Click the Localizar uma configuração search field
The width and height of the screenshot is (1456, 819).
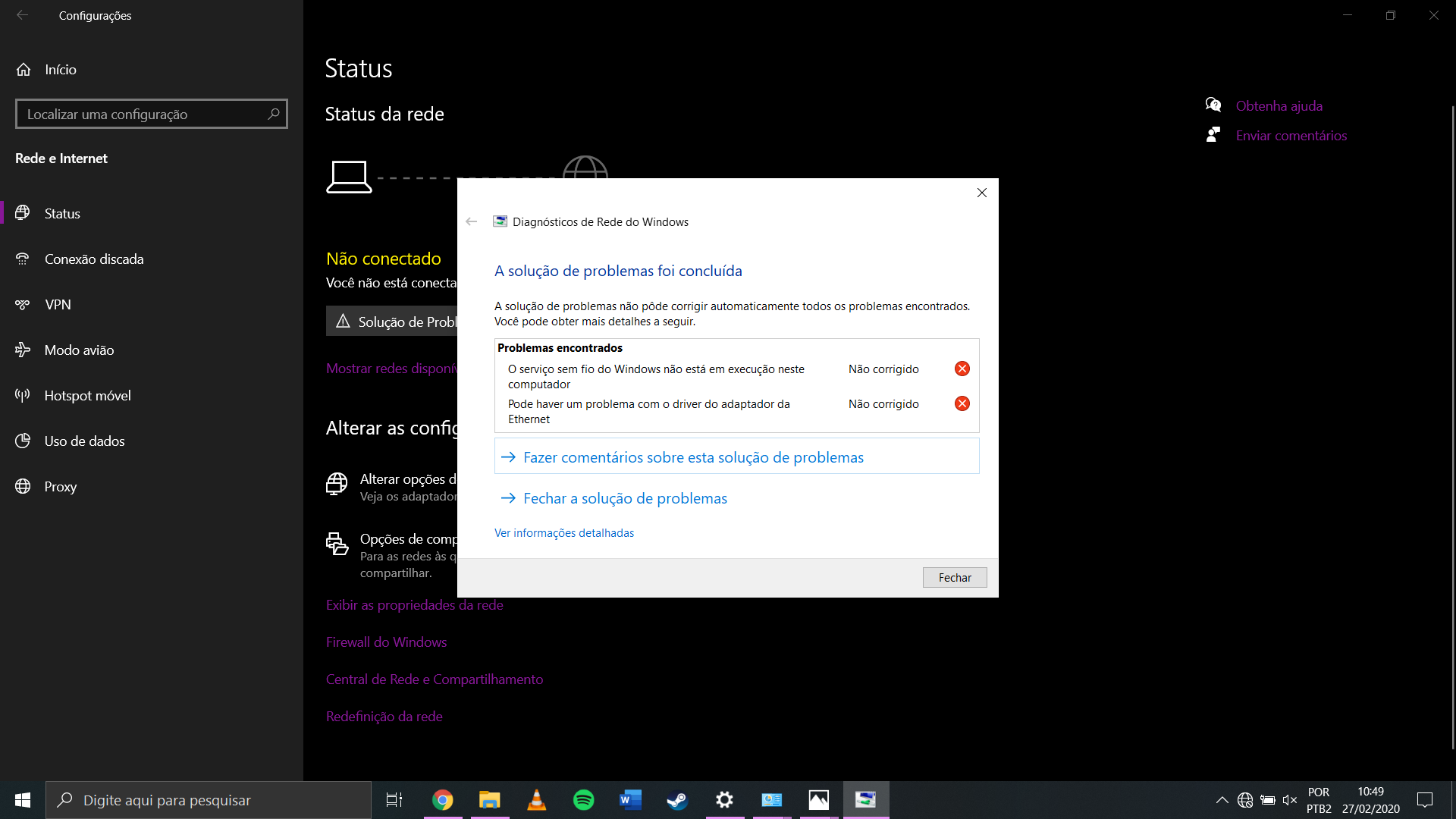click(144, 115)
